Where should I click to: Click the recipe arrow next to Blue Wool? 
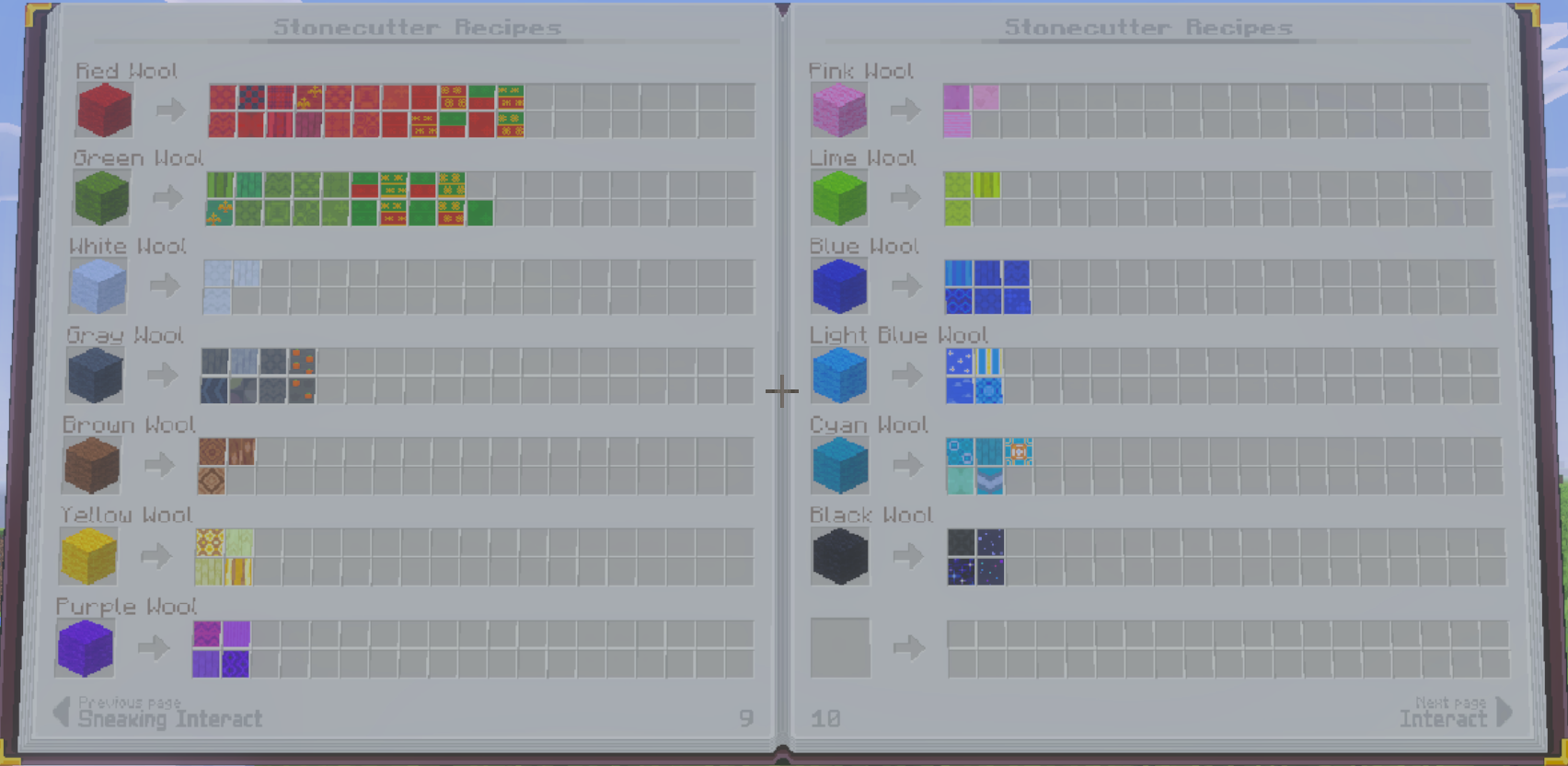click(906, 285)
